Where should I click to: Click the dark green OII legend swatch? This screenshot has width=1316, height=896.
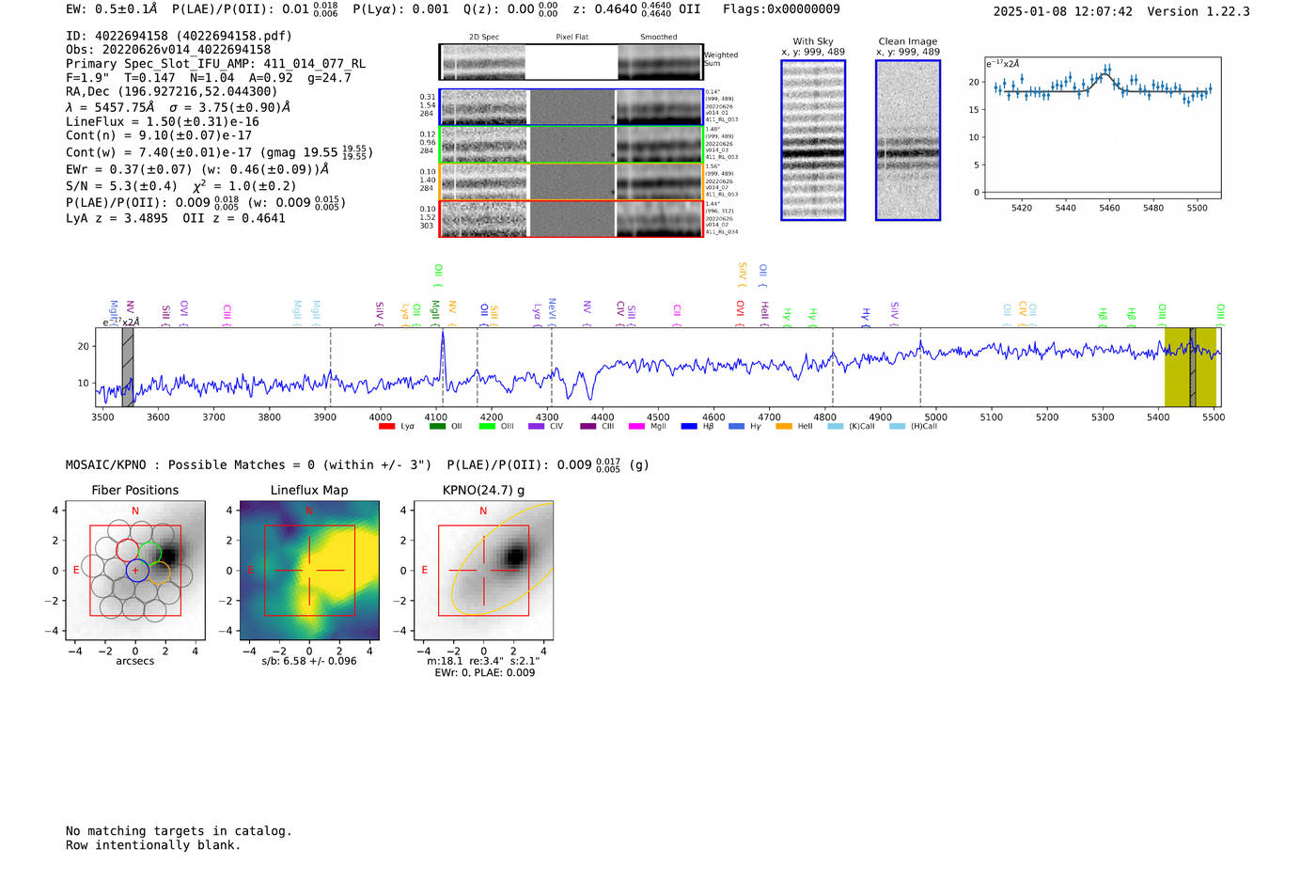pyautogui.click(x=437, y=427)
